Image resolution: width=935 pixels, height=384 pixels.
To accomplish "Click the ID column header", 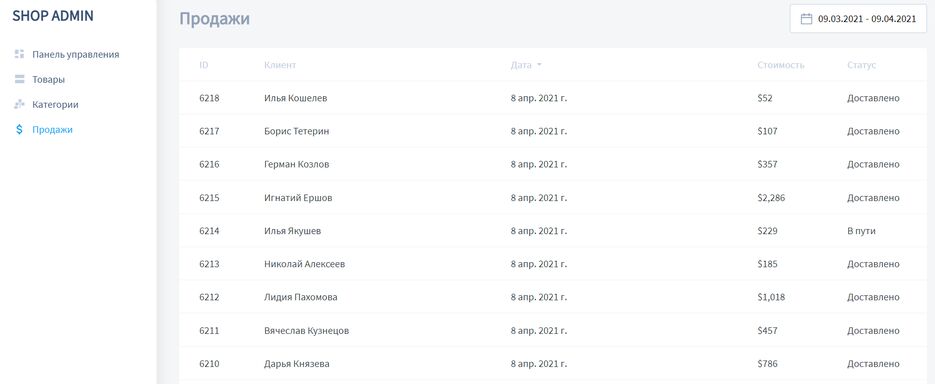I will [204, 65].
